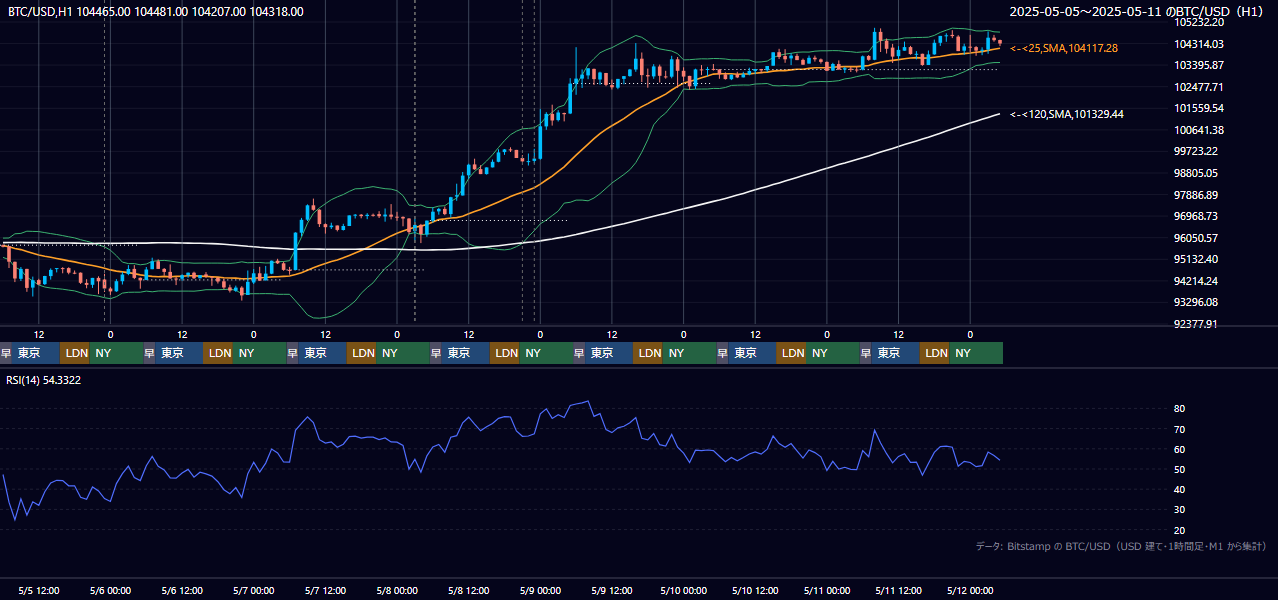Click the 5/7 00:00 date label
This screenshot has height=600, width=1278.
(x=253, y=590)
